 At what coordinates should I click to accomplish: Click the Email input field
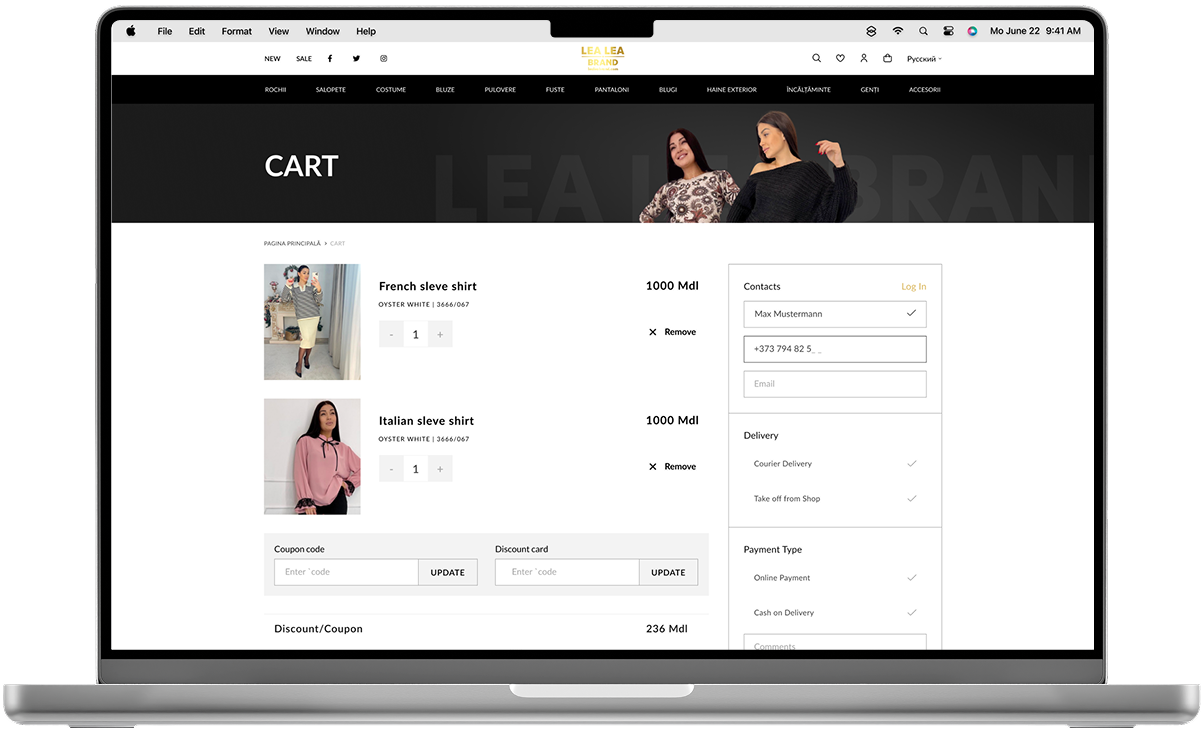pyautogui.click(x=834, y=384)
